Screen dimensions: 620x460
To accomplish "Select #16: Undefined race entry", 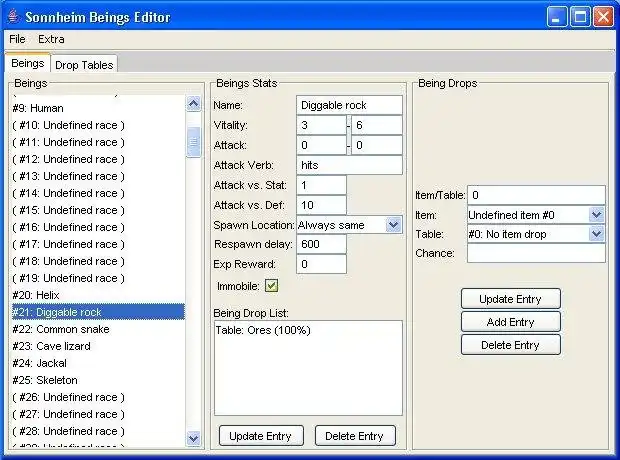I will point(98,227).
